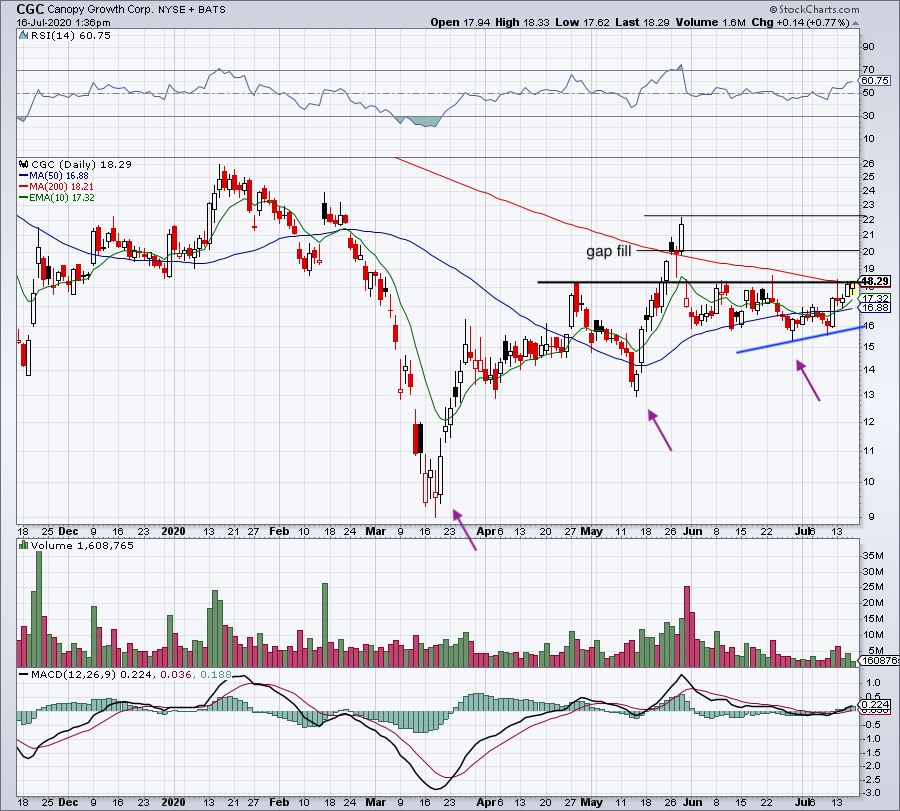This screenshot has height=811, width=900.
Task: Click the 0.224 MACD axis value tag
Action: click(875, 705)
